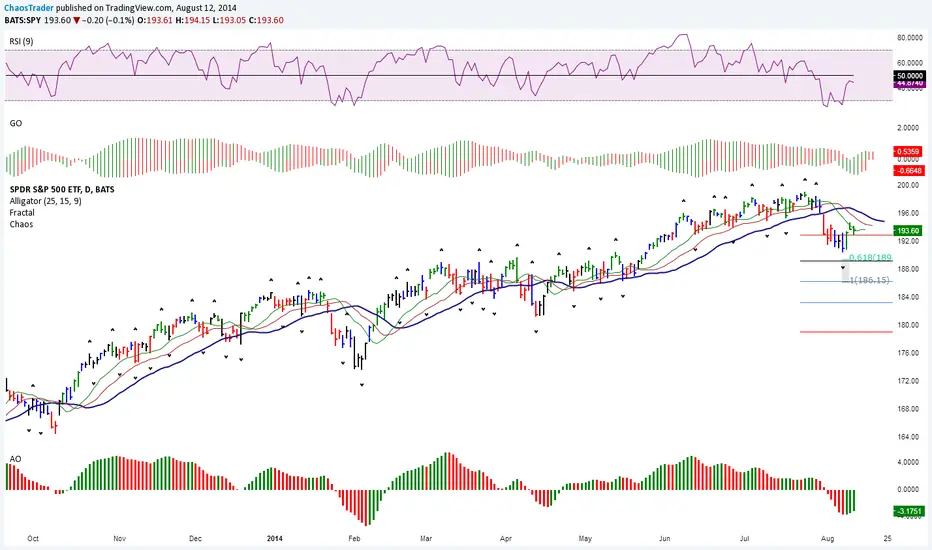This screenshot has height=550, width=932.
Task: Click the 193.60 current price tag
Action: coord(908,231)
